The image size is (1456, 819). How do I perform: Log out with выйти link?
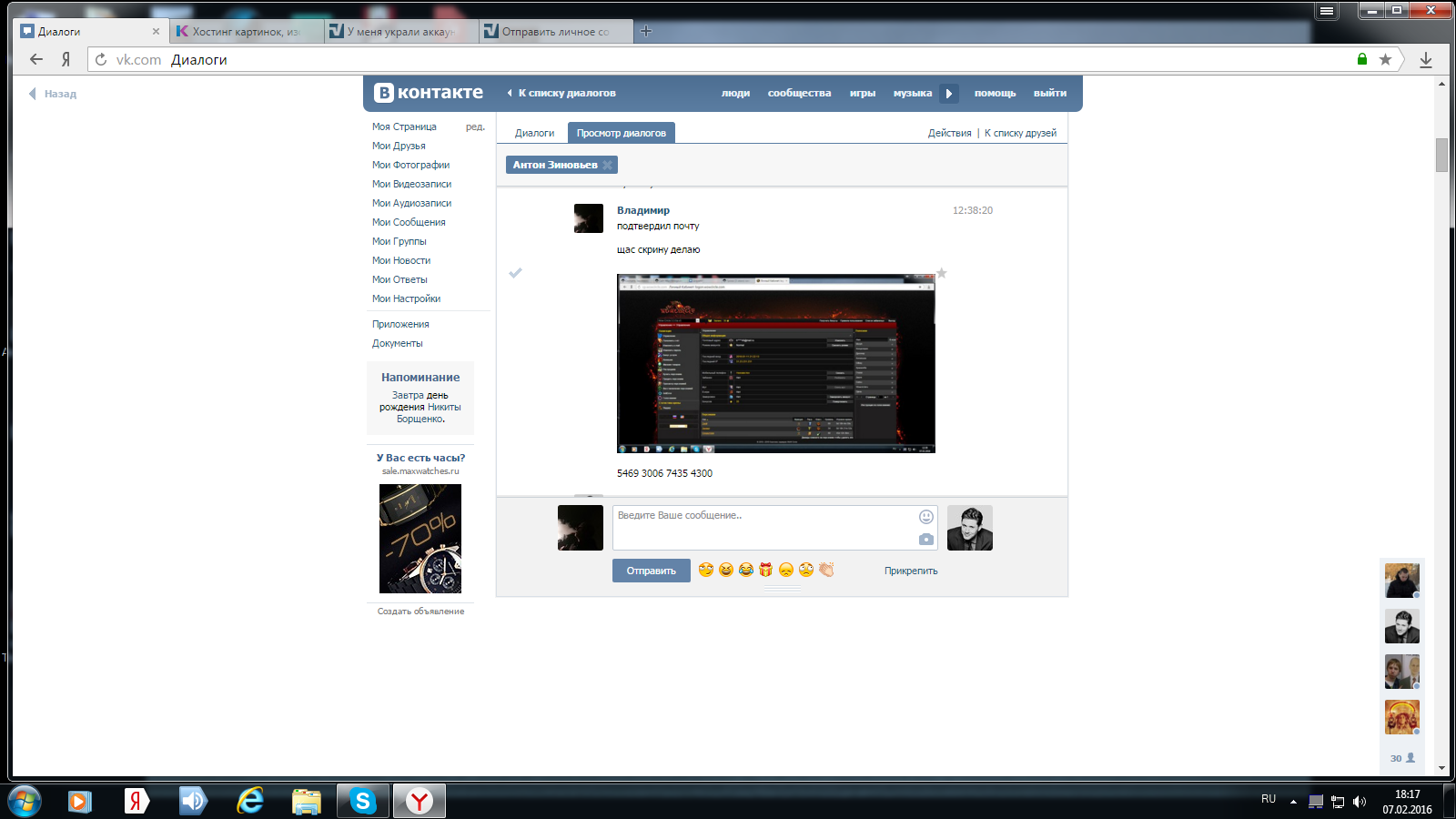click(1050, 93)
